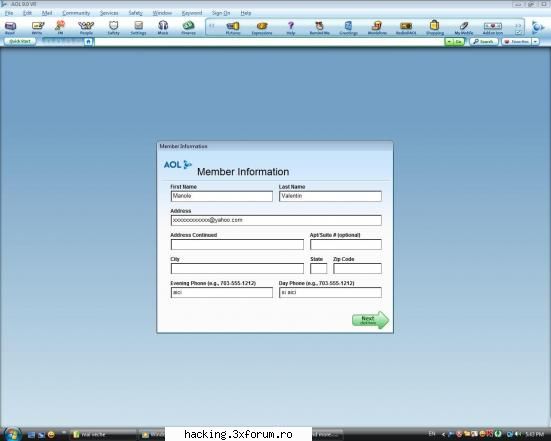Screen dimensions: 551x441
Task: Open the Finance money icon
Action: [188, 28]
